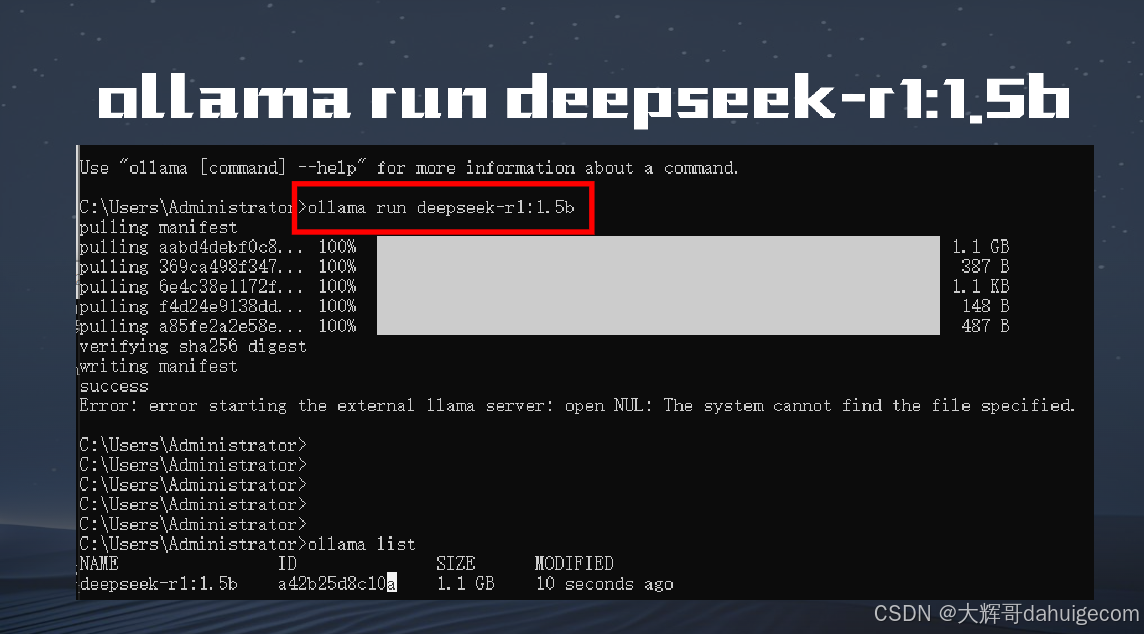Click the "387 B" size value

pyautogui.click(x=985, y=267)
